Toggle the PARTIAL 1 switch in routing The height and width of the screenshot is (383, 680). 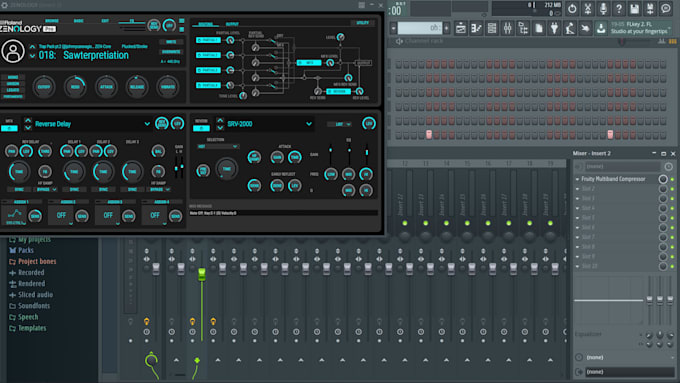[x=208, y=40]
